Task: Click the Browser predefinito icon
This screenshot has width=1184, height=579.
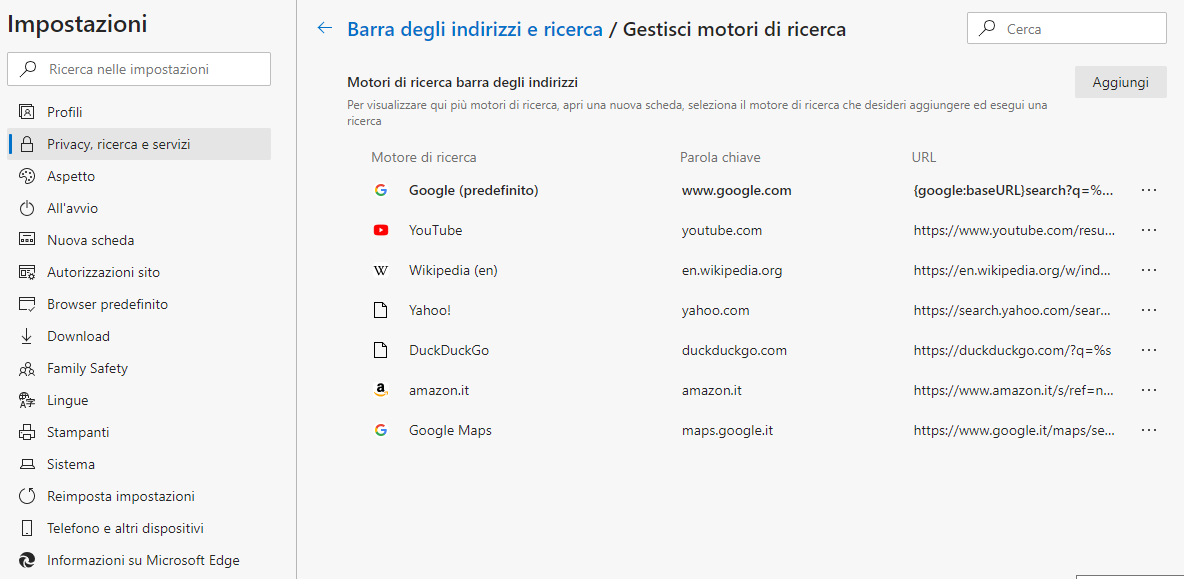Action: click(27, 304)
